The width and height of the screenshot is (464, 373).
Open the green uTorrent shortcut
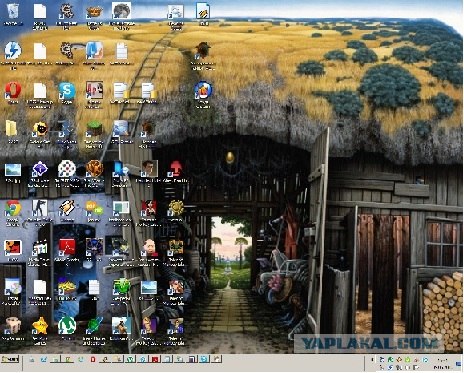tap(67, 326)
